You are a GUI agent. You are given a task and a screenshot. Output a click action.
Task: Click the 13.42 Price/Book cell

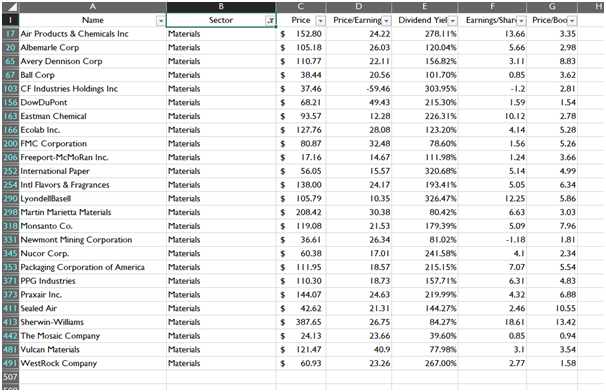point(552,322)
